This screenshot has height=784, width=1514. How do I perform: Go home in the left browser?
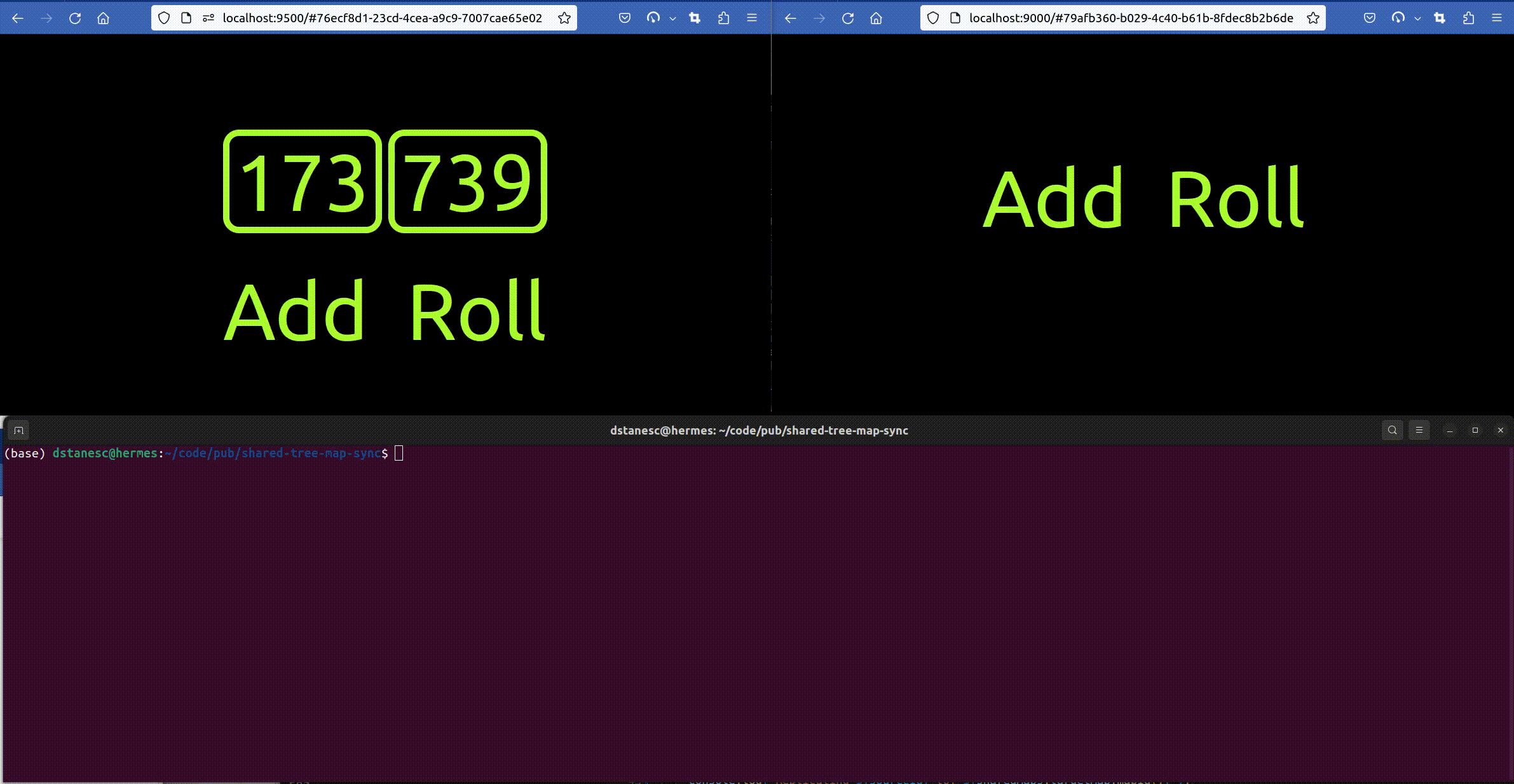[103, 18]
